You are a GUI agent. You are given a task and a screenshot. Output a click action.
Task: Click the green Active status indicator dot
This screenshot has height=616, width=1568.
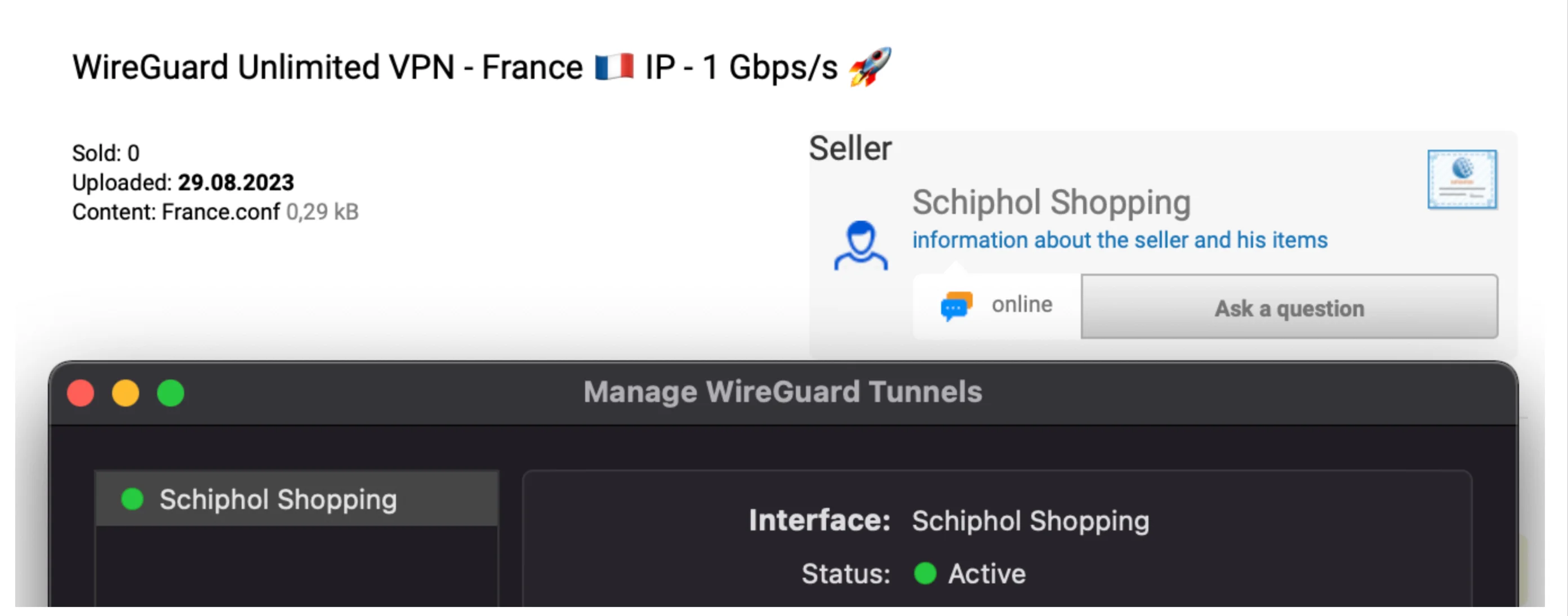pos(925,573)
